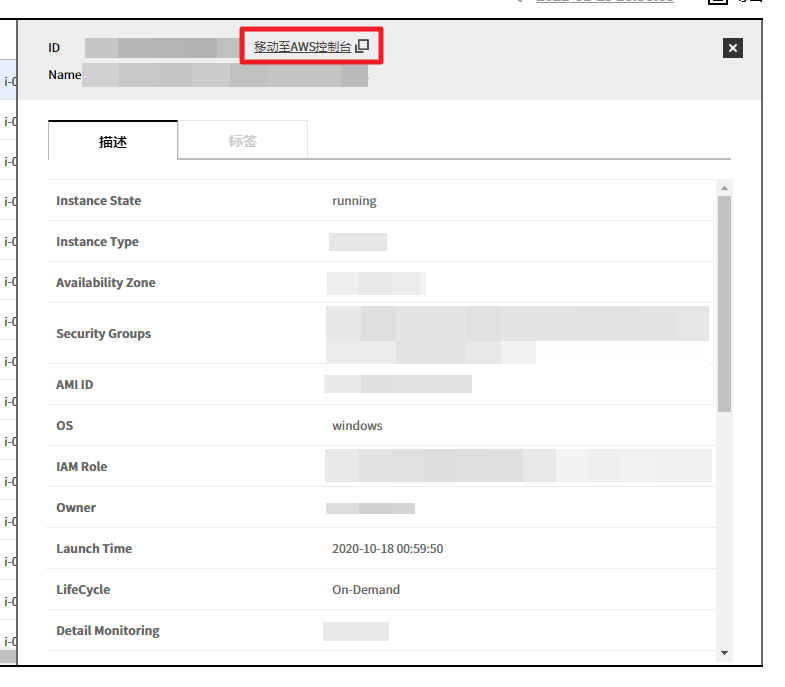Click the Availability Zone row label

105,283
